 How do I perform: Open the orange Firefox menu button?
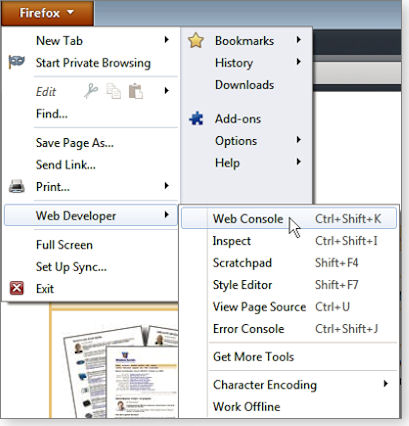point(47,13)
